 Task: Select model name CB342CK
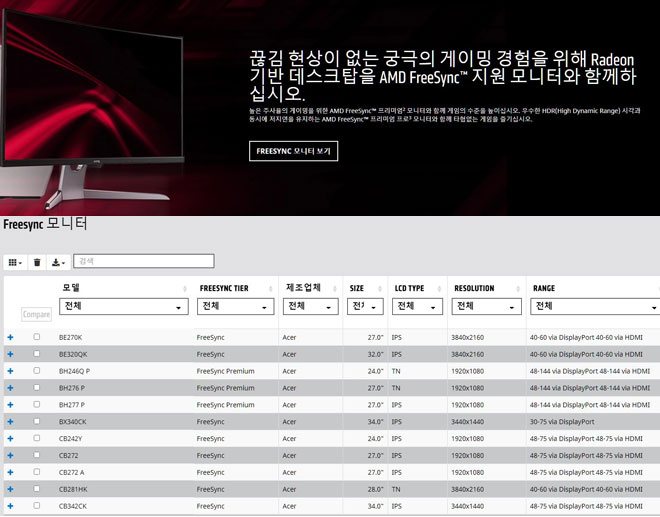[x=72, y=506]
